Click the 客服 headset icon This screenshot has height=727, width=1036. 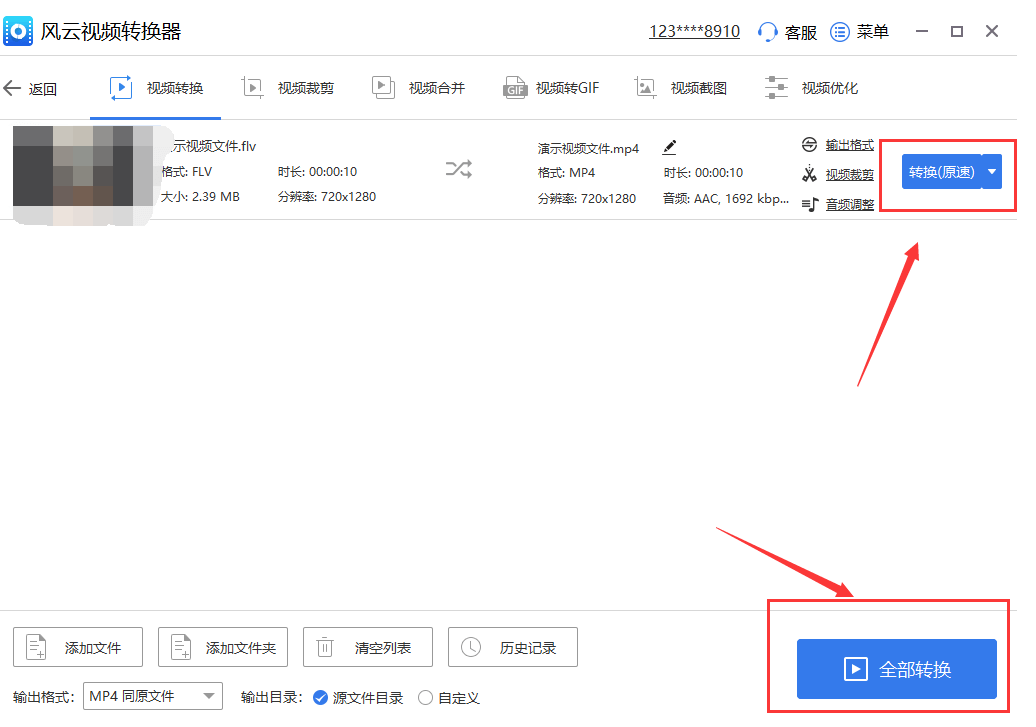[x=768, y=32]
